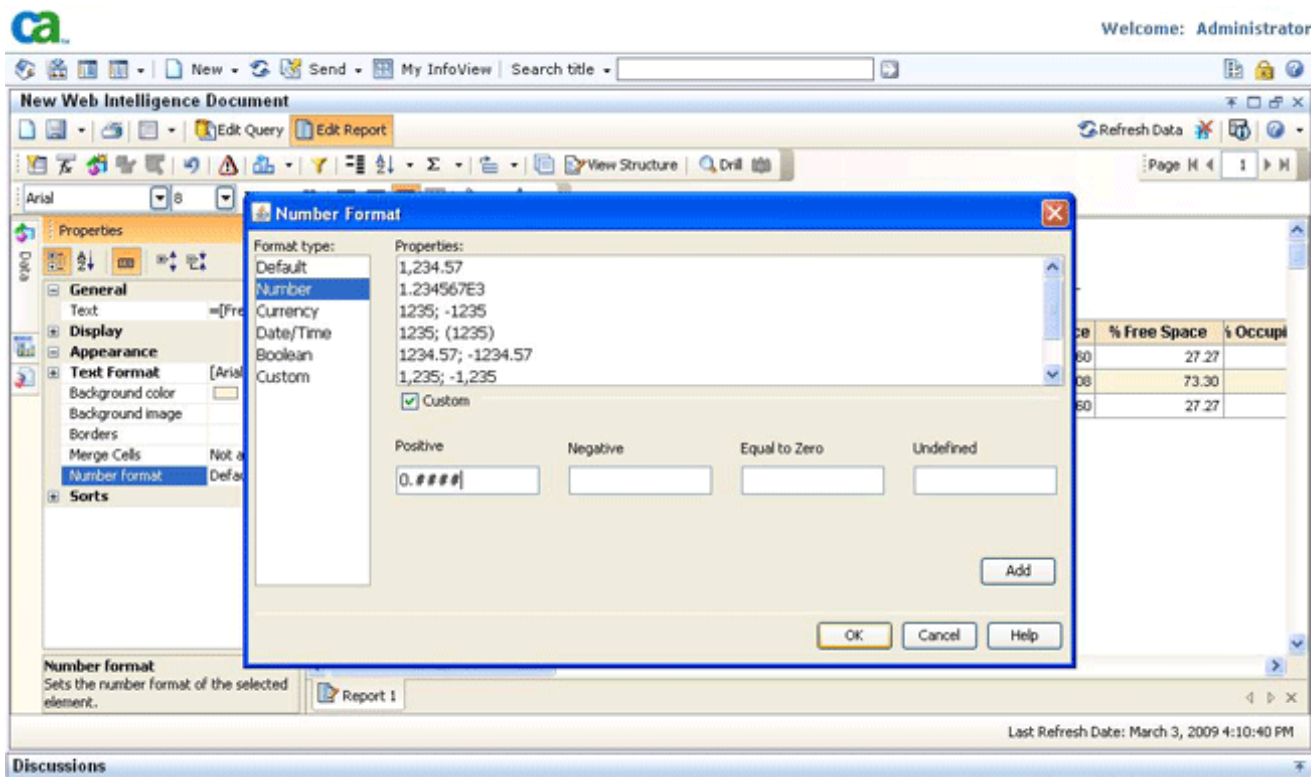Expand the Display property group
The image size is (1311, 780).
coord(55,331)
